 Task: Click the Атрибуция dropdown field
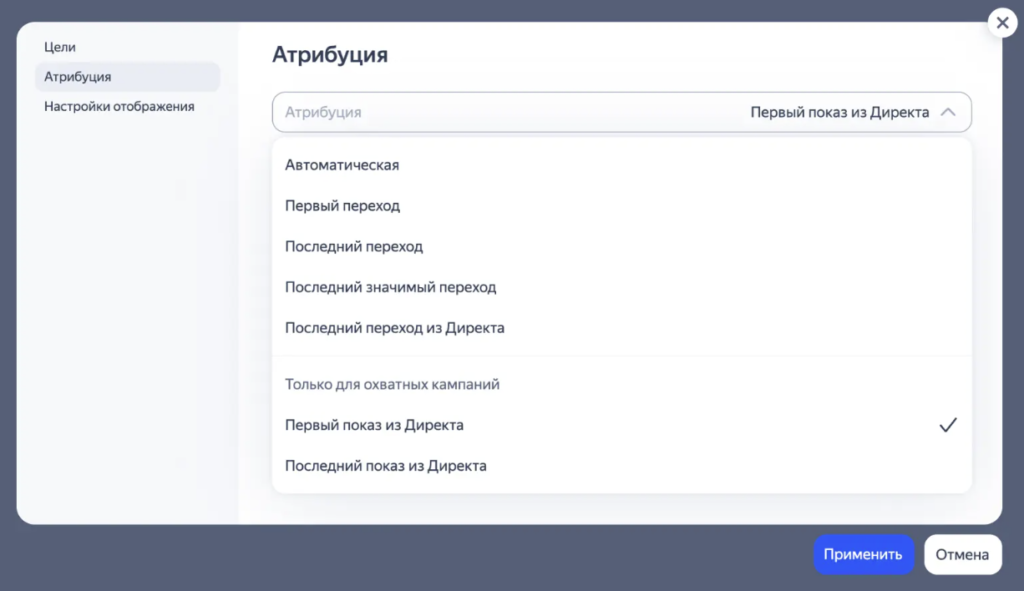tap(620, 112)
